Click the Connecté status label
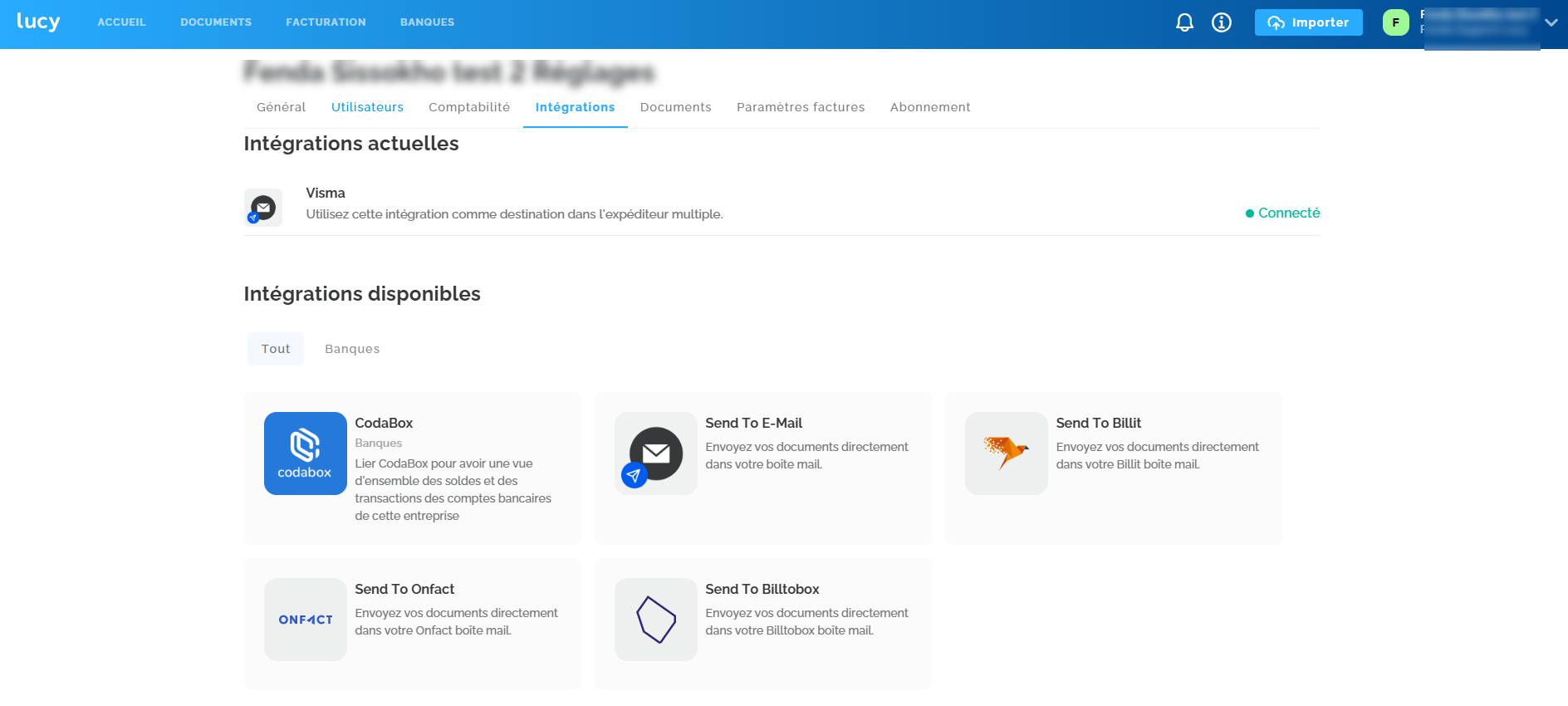This screenshot has height=706, width=1568. (1282, 213)
